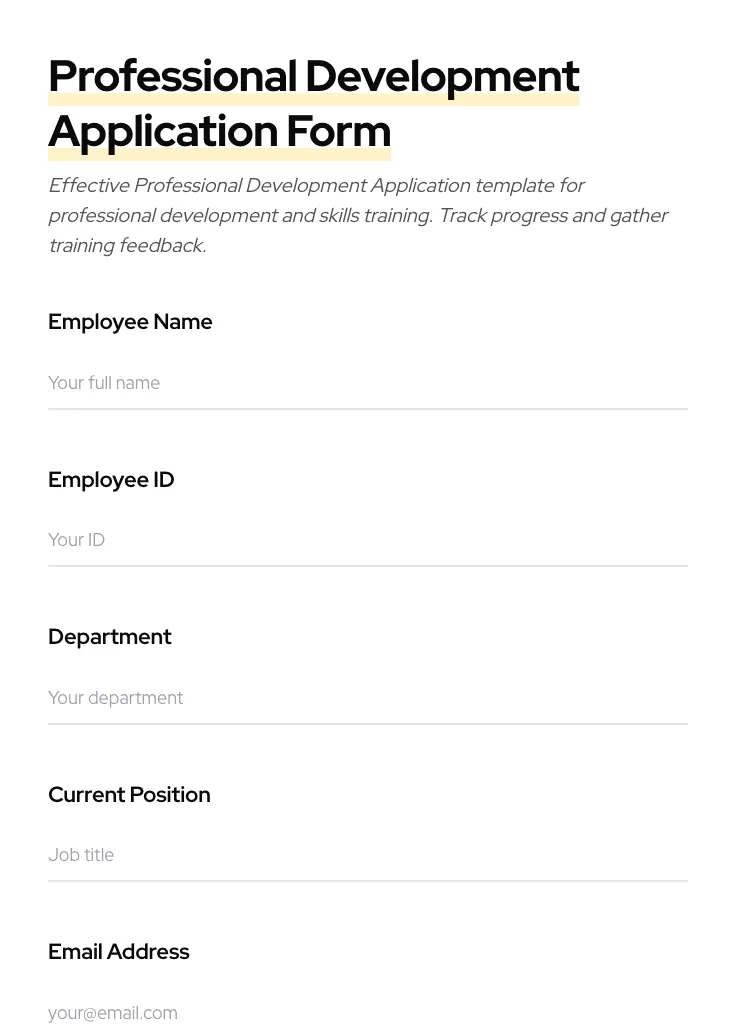Click the underline below the Job title input

[x=368, y=880]
